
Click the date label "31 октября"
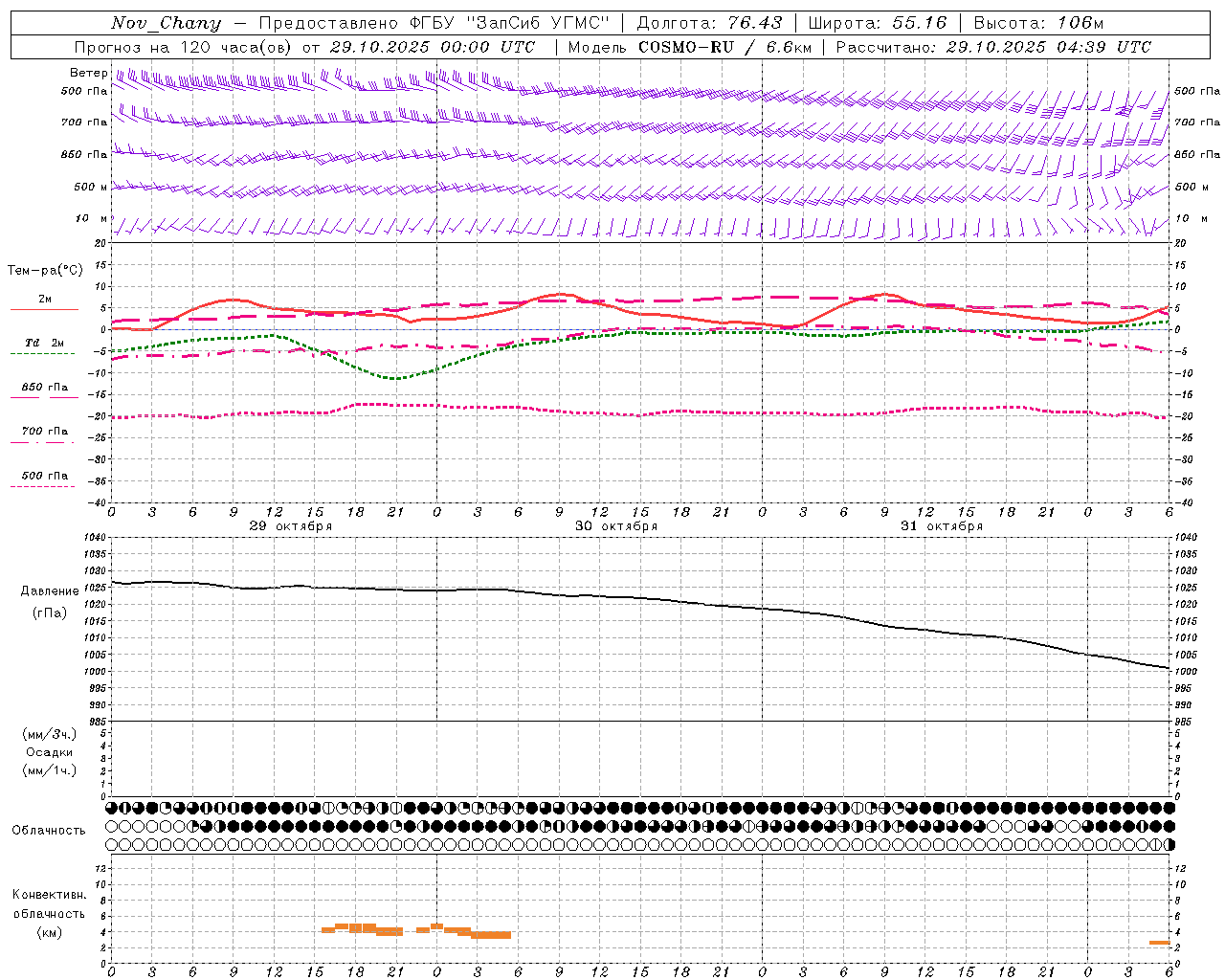942,525
